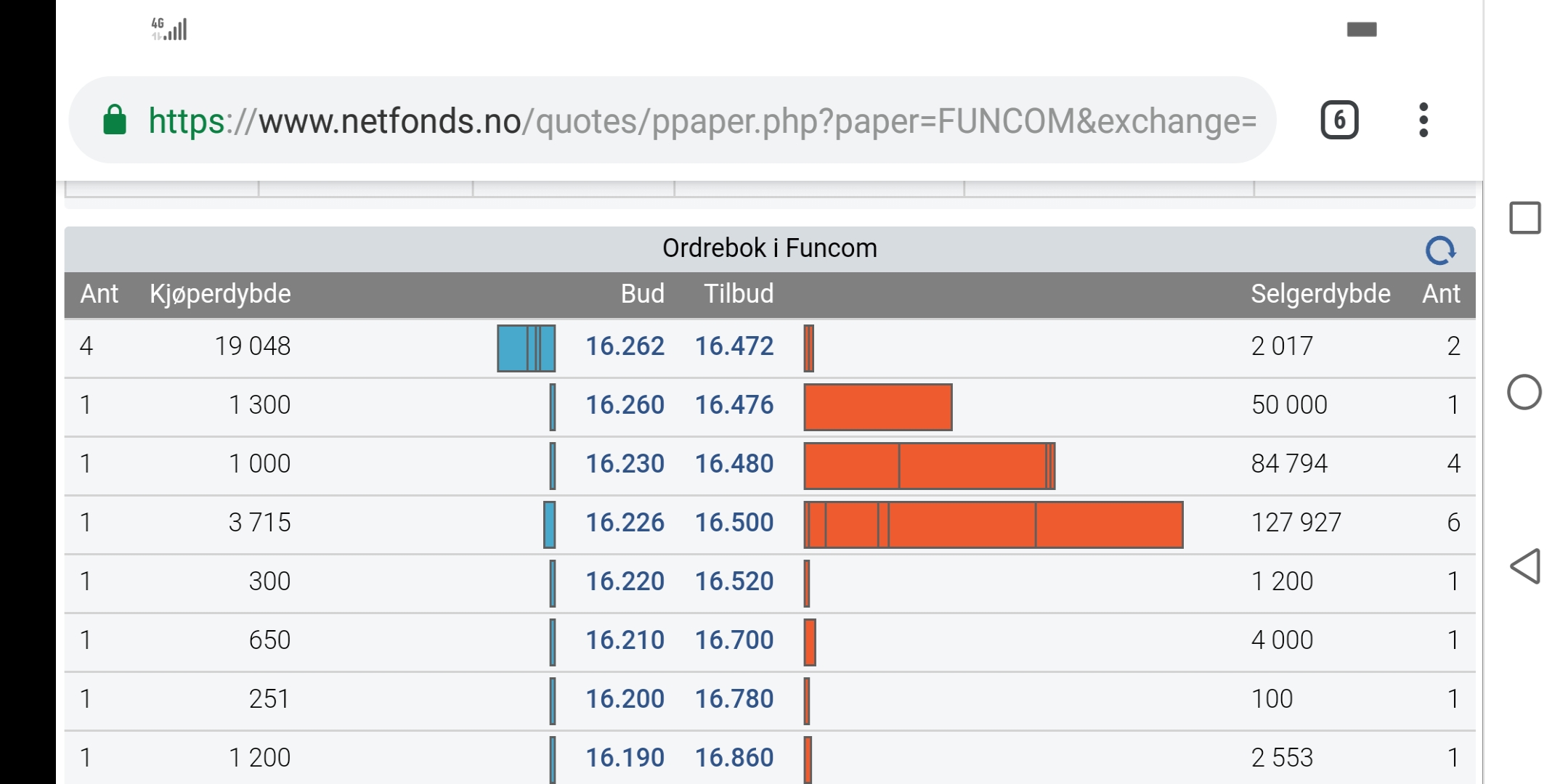Click the Kjøperdybde column header
The image size is (1568, 784).
[x=220, y=294]
